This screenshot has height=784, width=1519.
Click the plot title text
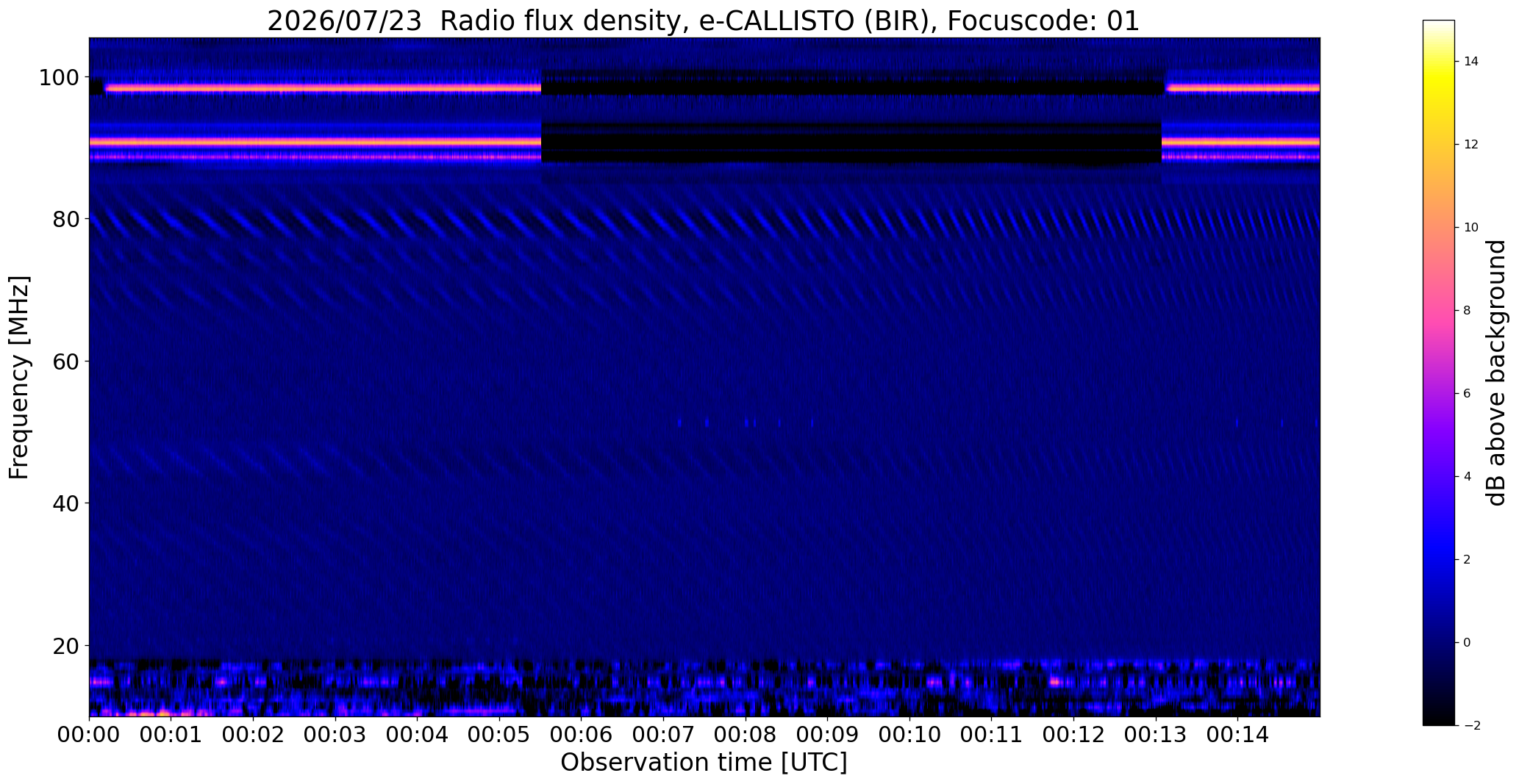[x=703, y=20]
